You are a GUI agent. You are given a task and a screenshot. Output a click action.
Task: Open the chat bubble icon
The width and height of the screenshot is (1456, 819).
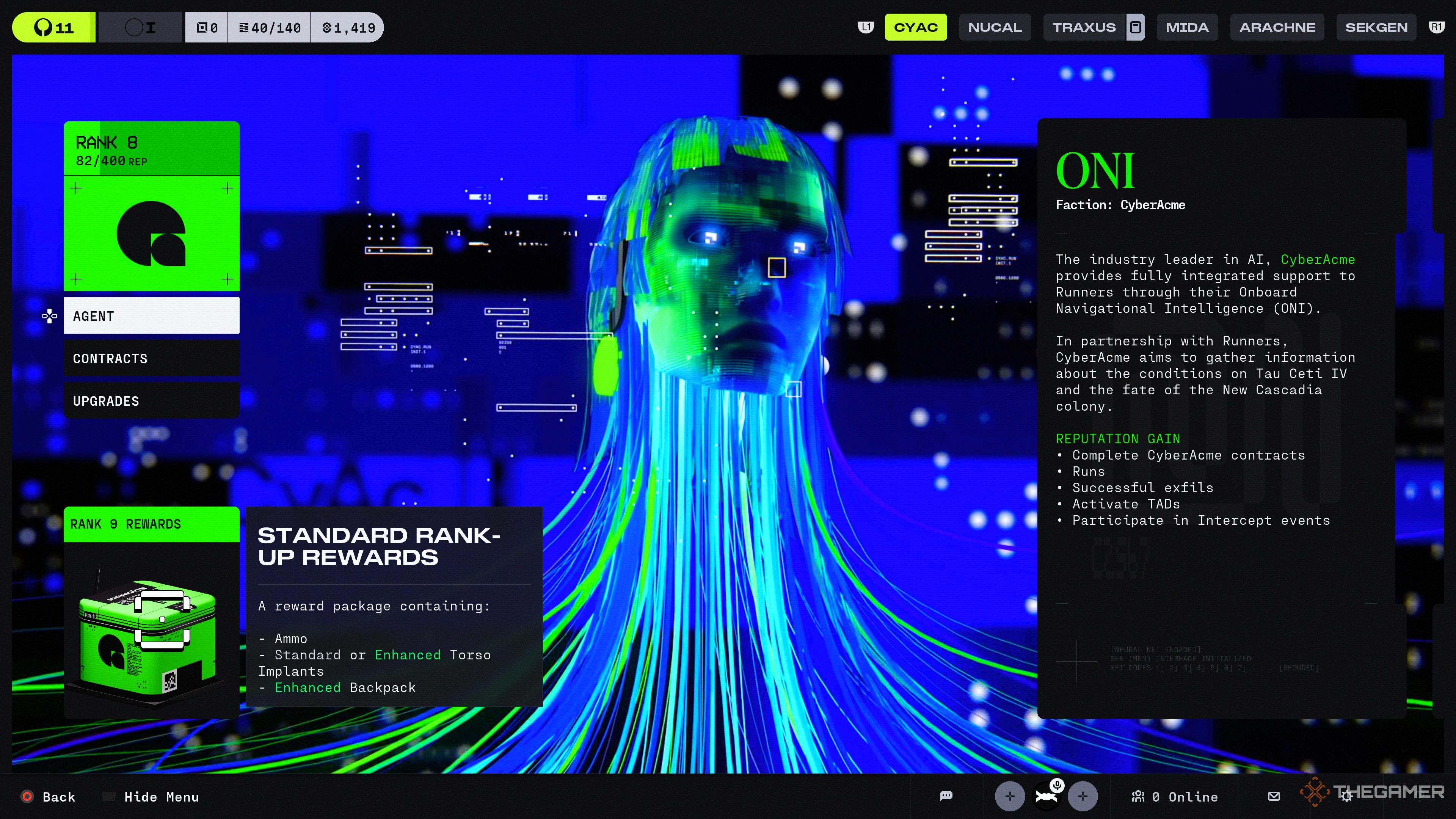(946, 796)
